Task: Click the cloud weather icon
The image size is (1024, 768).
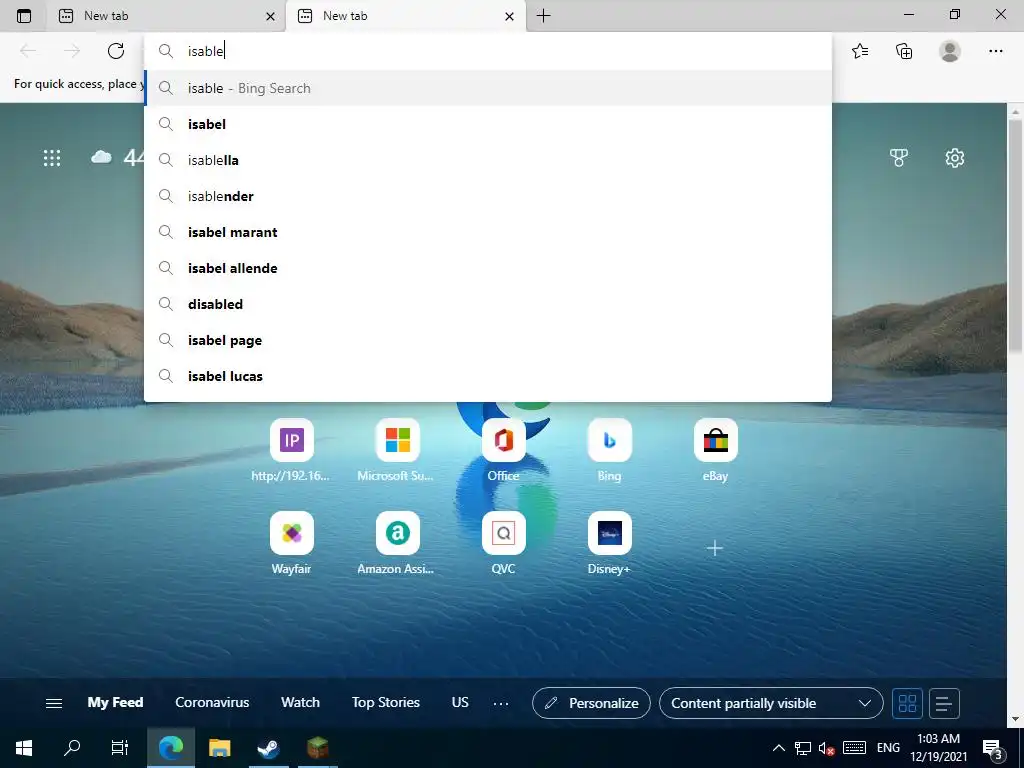Action: point(101,157)
